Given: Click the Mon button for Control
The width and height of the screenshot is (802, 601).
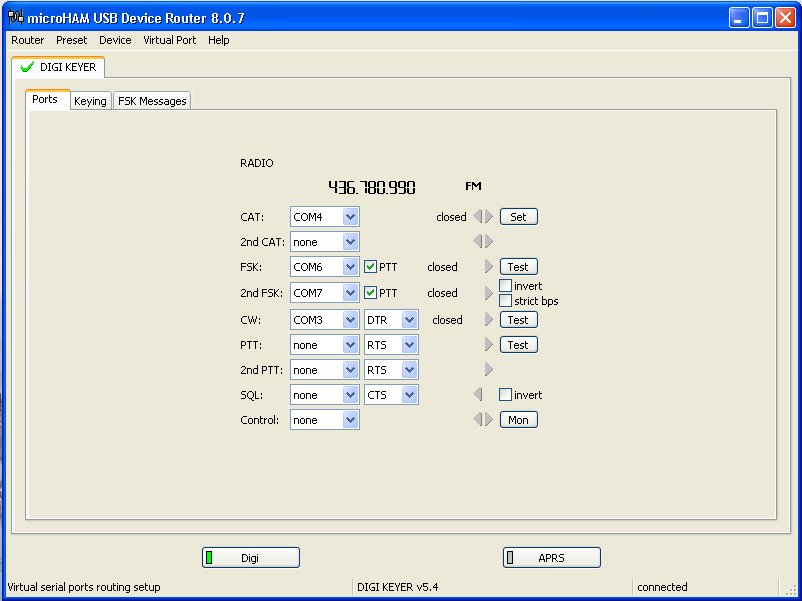Looking at the screenshot, I should click(518, 420).
